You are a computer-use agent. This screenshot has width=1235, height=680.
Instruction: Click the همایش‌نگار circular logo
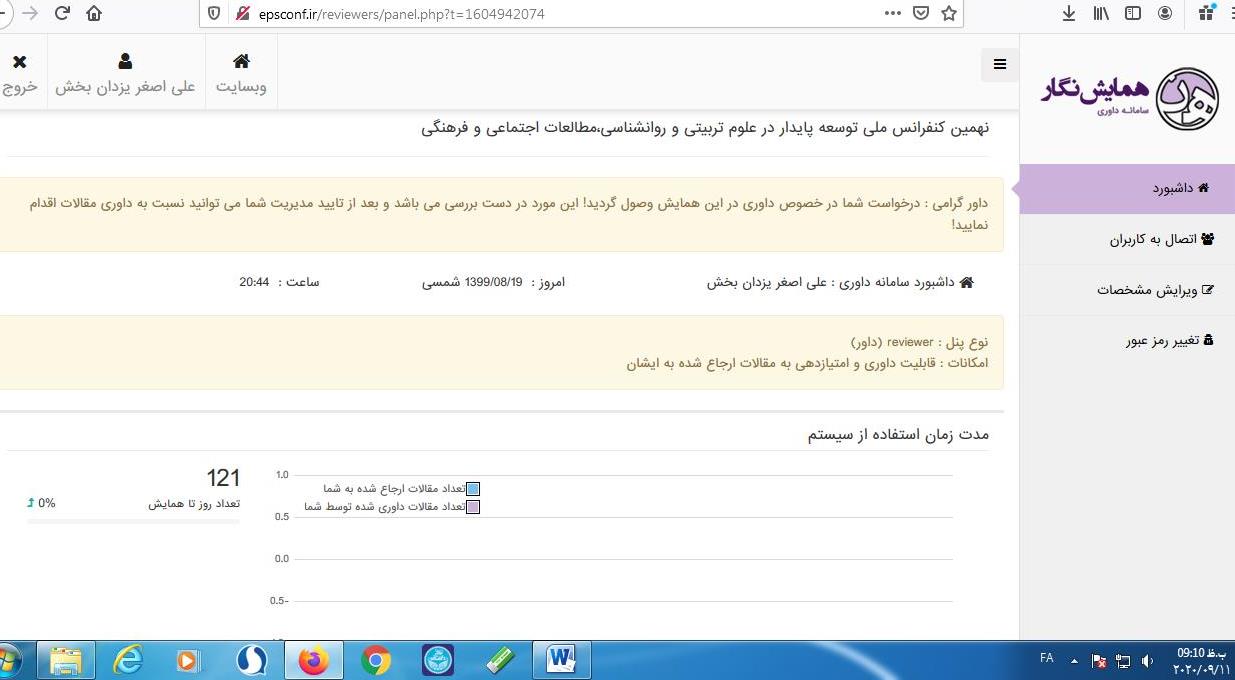coord(1186,97)
